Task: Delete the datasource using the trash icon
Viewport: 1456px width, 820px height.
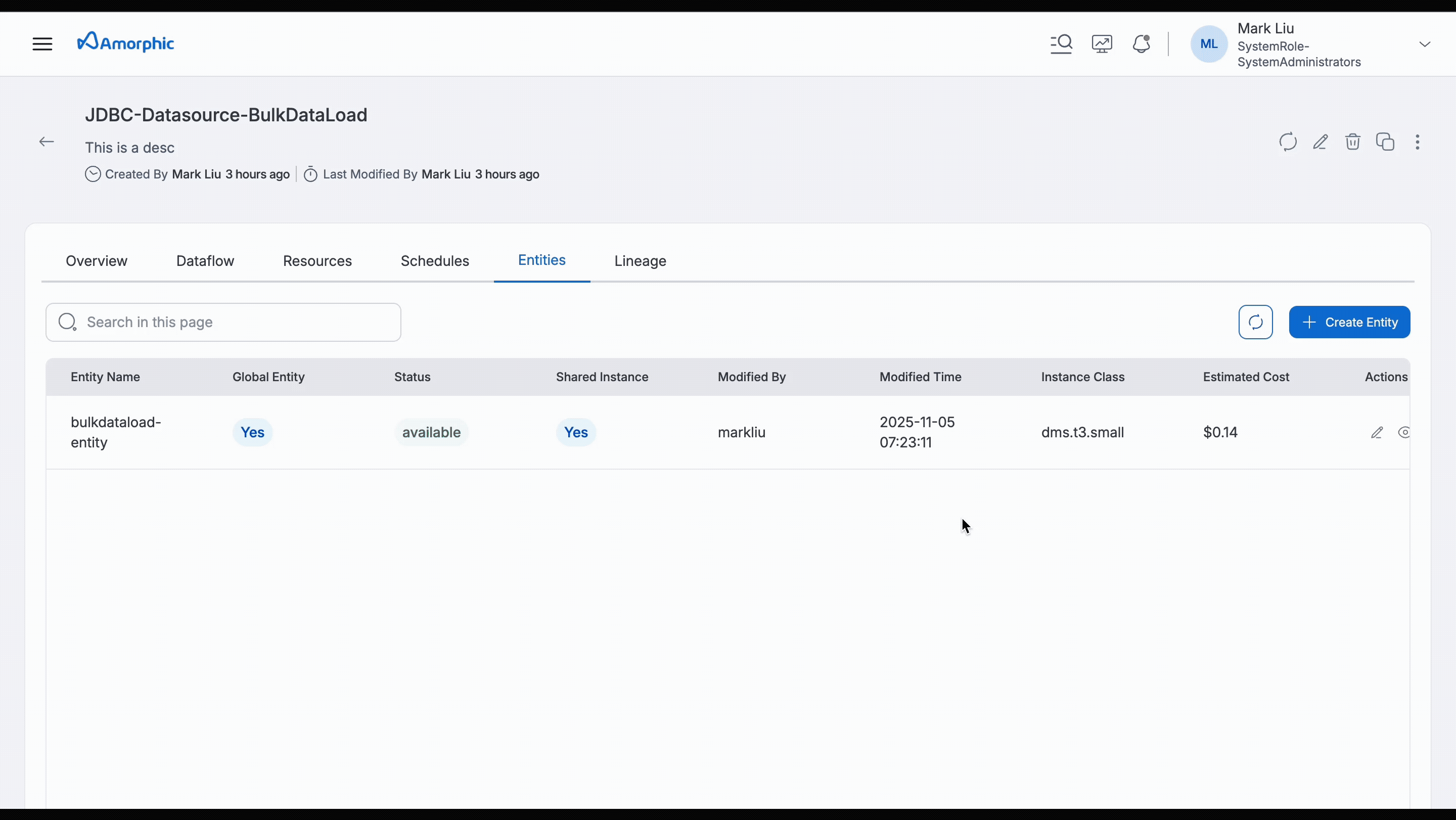Action: (x=1352, y=142)
